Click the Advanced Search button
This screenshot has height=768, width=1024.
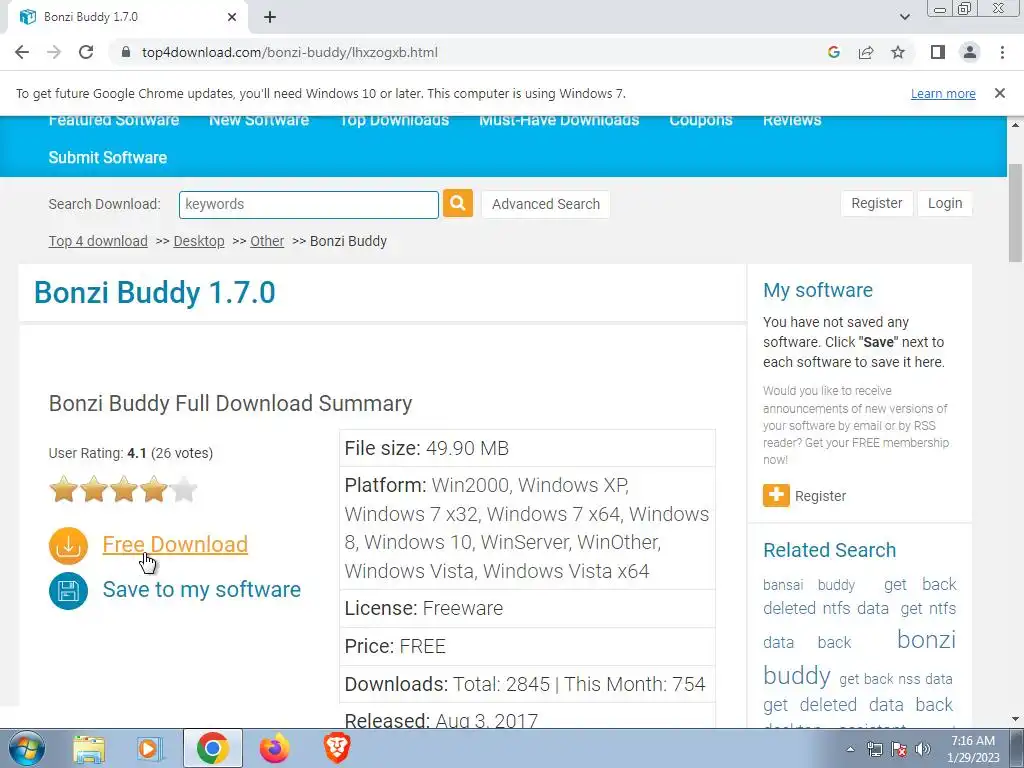(545, 204)
